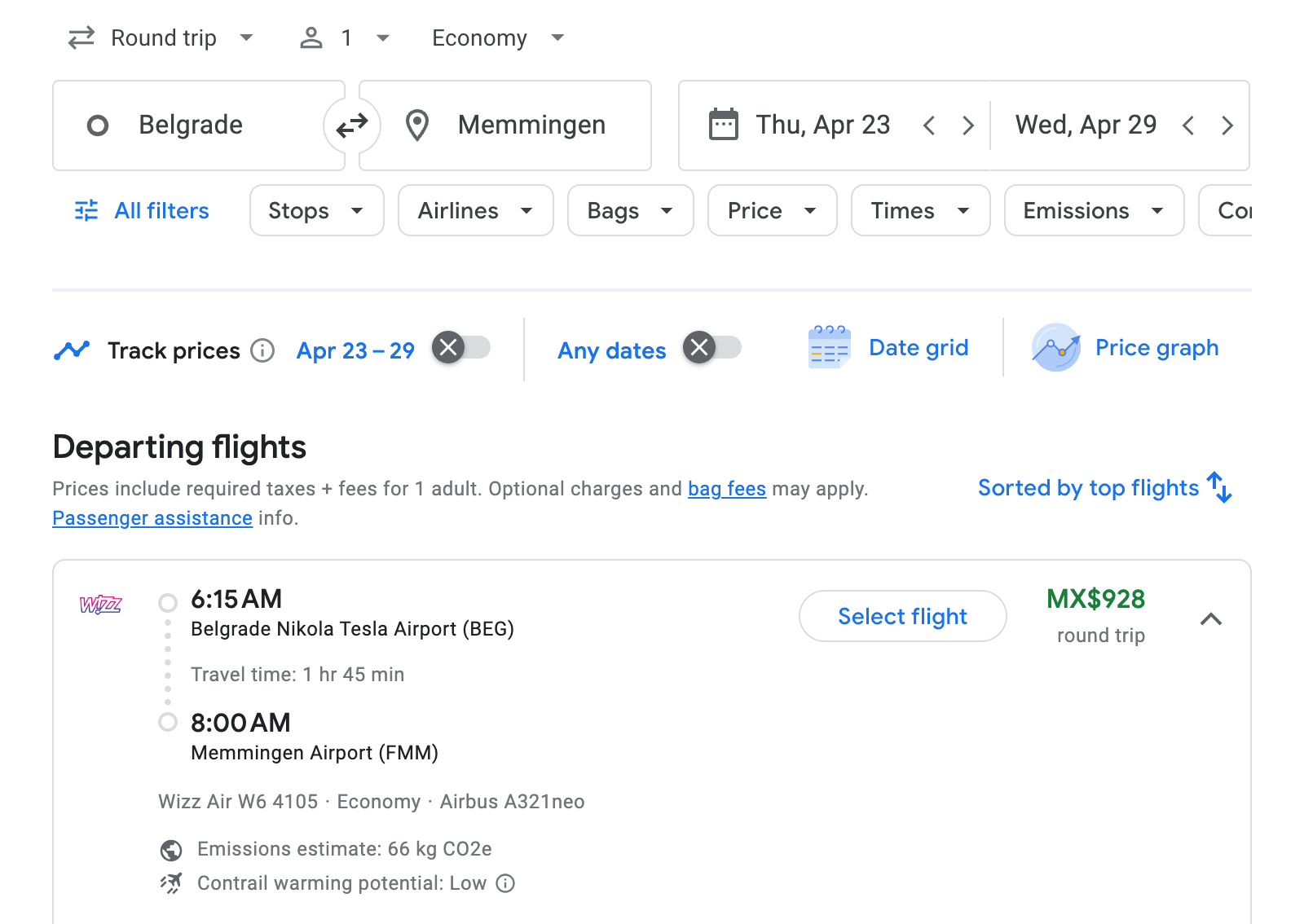Click the Wizz Air airline logo

(x=99, y=605)
